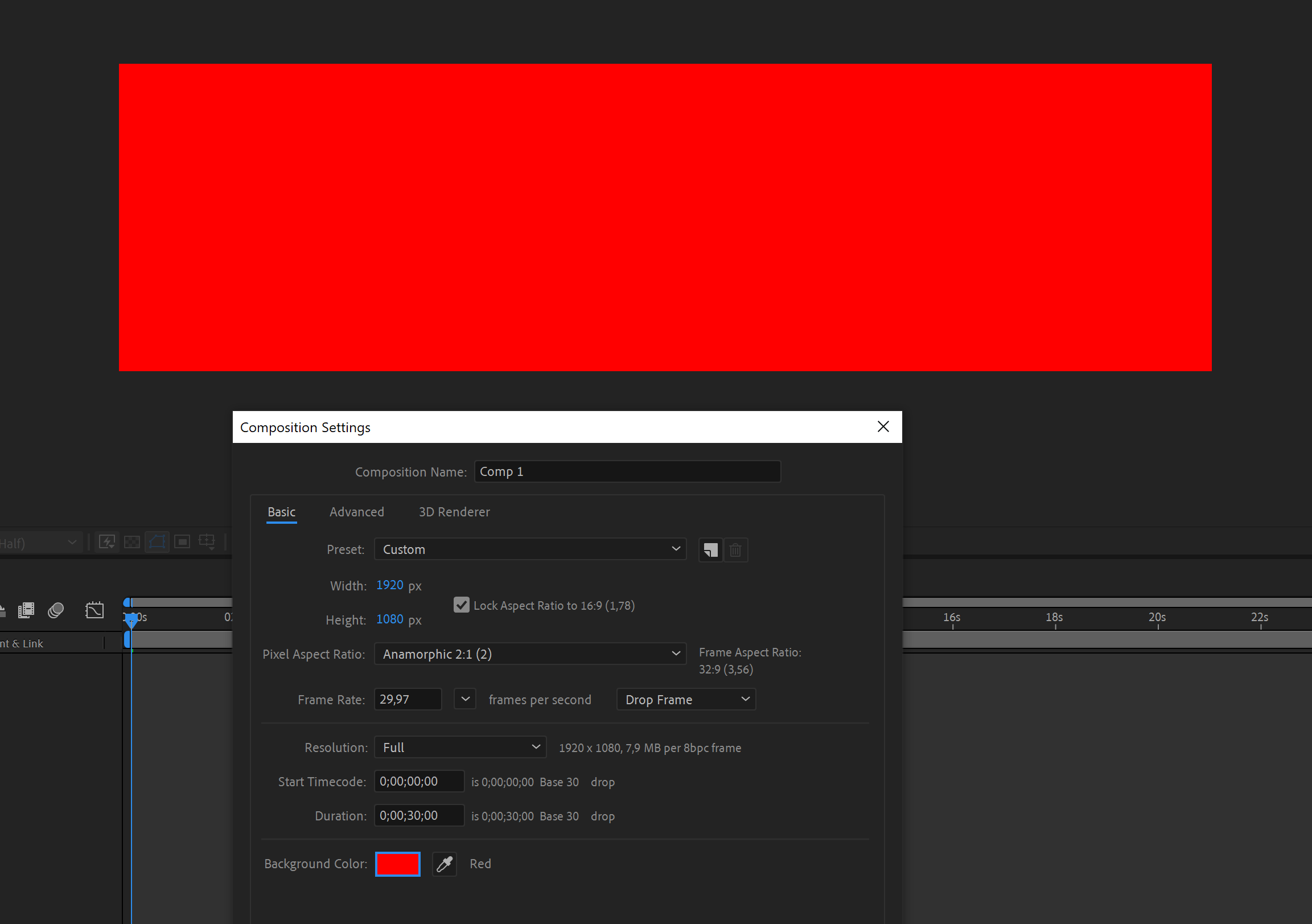This screenshot has height=924, width=1312.
Task: Switch to the Advanced tab
Action: tap(356, 512)
